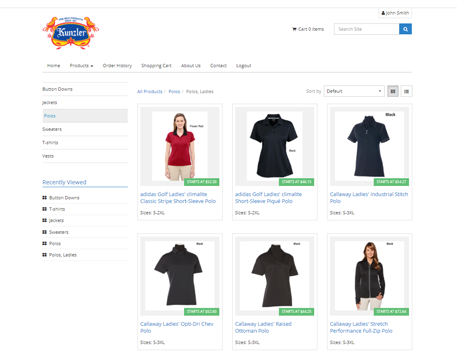Open the cart icon showing 0 items
The height and width of the screenshot is (360, 457).
[x=308, y=29]
